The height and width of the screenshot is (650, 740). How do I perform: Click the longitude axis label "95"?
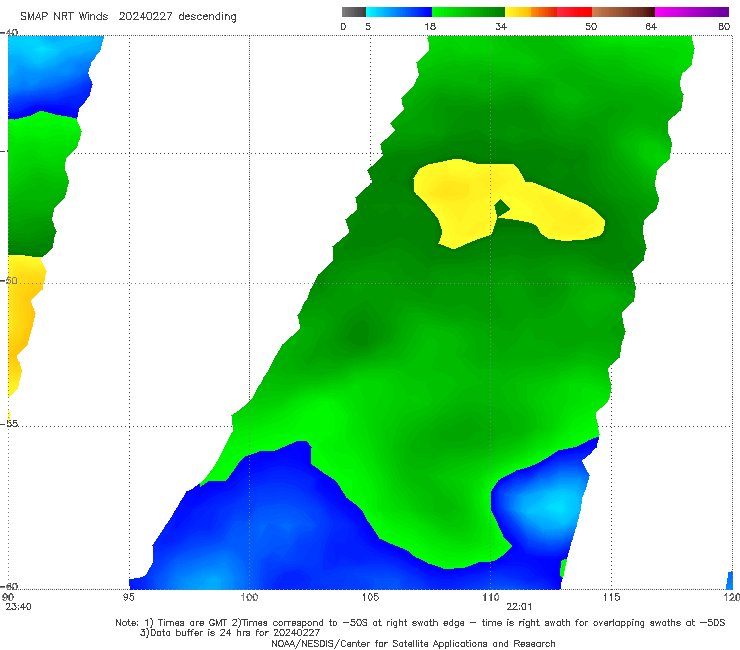pos(128,597)
